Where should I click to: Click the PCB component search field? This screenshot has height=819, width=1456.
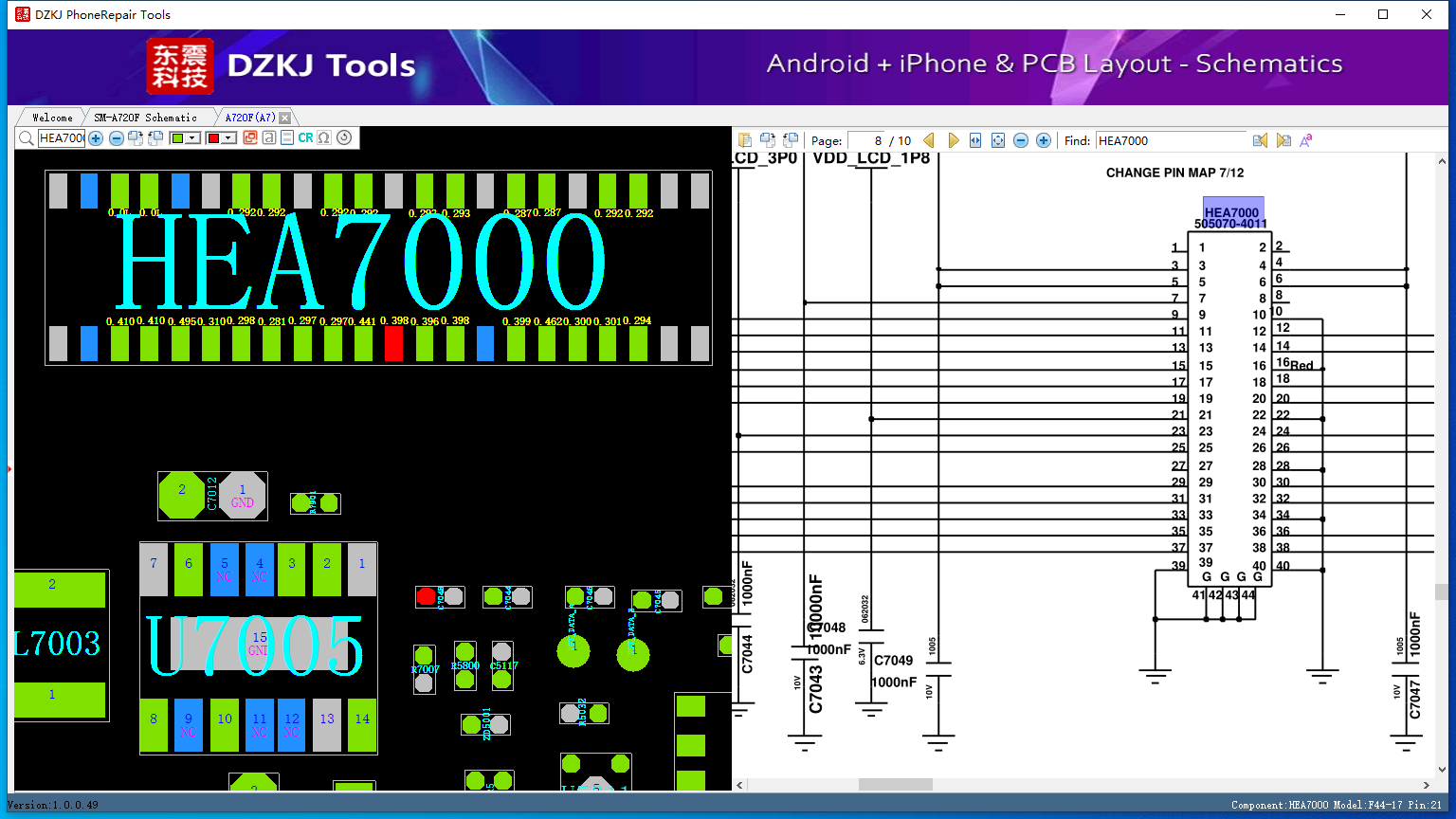61,138
